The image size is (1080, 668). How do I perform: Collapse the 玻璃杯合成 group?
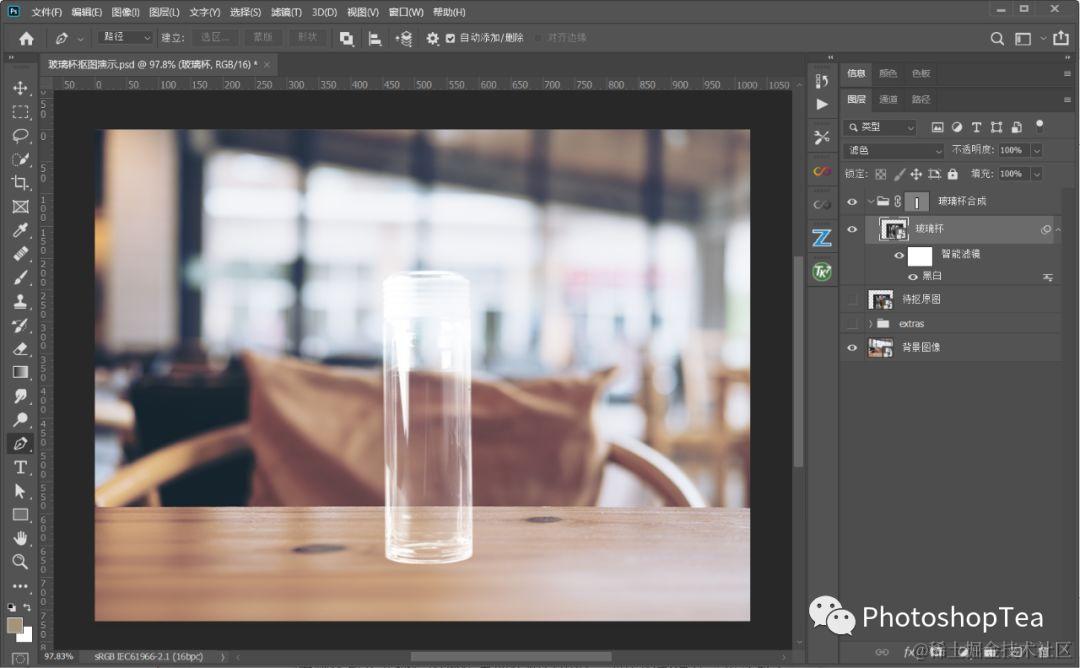(871, 201)
